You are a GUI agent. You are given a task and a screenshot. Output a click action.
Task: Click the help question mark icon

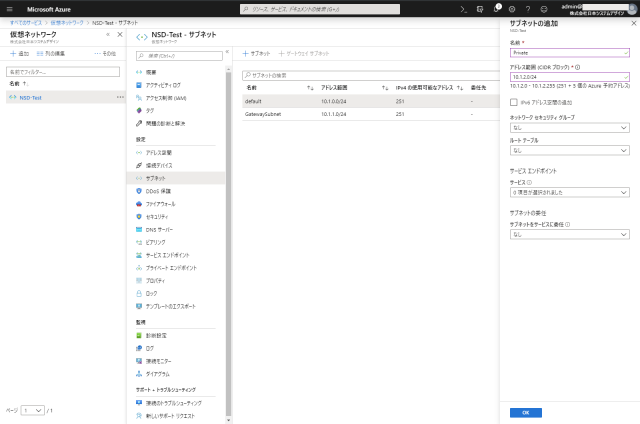click(528, 9)
